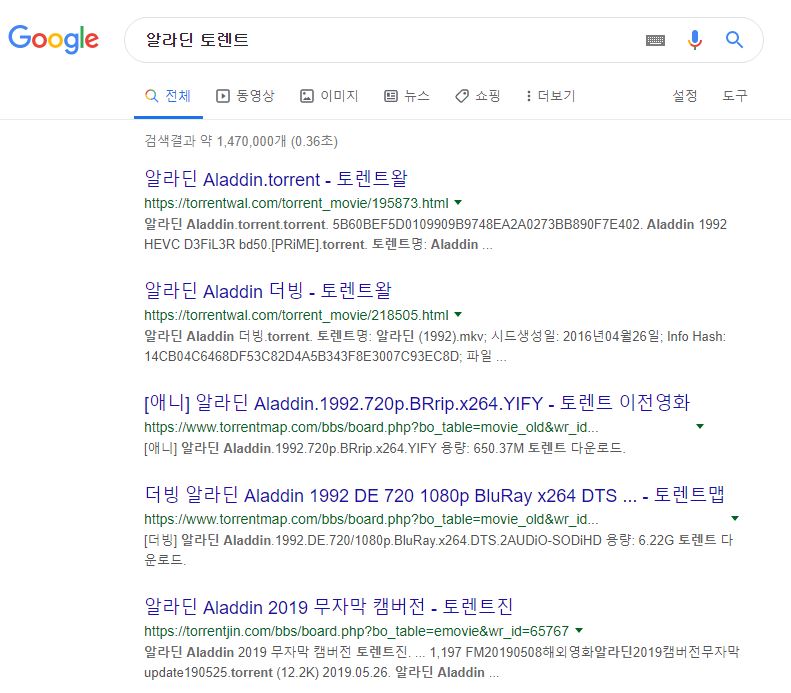Click the video icon beside 동영상
Screen dimensions: 791x693
tap(222, 96)
